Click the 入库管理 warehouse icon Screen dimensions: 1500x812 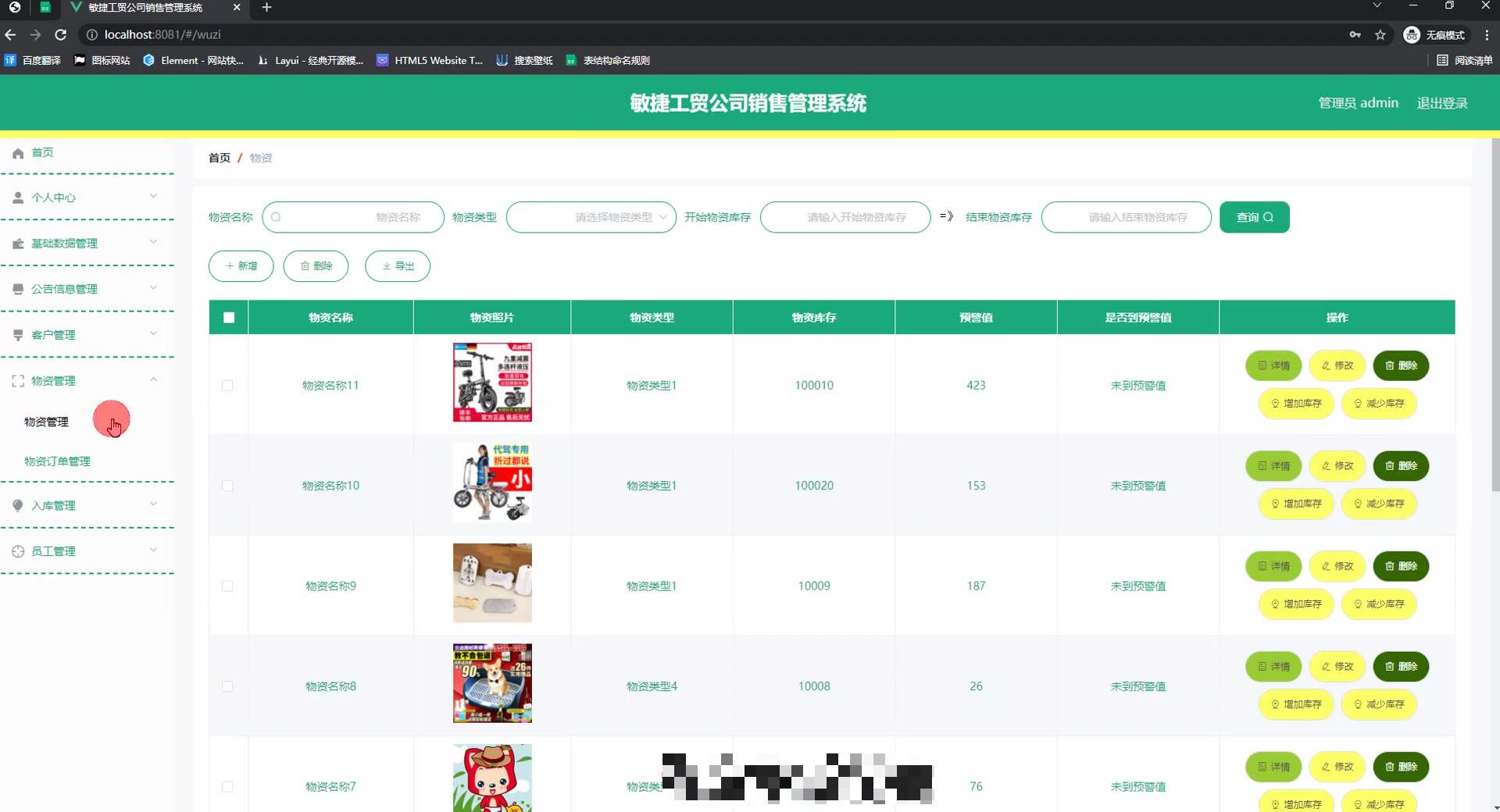pos(17,505)
